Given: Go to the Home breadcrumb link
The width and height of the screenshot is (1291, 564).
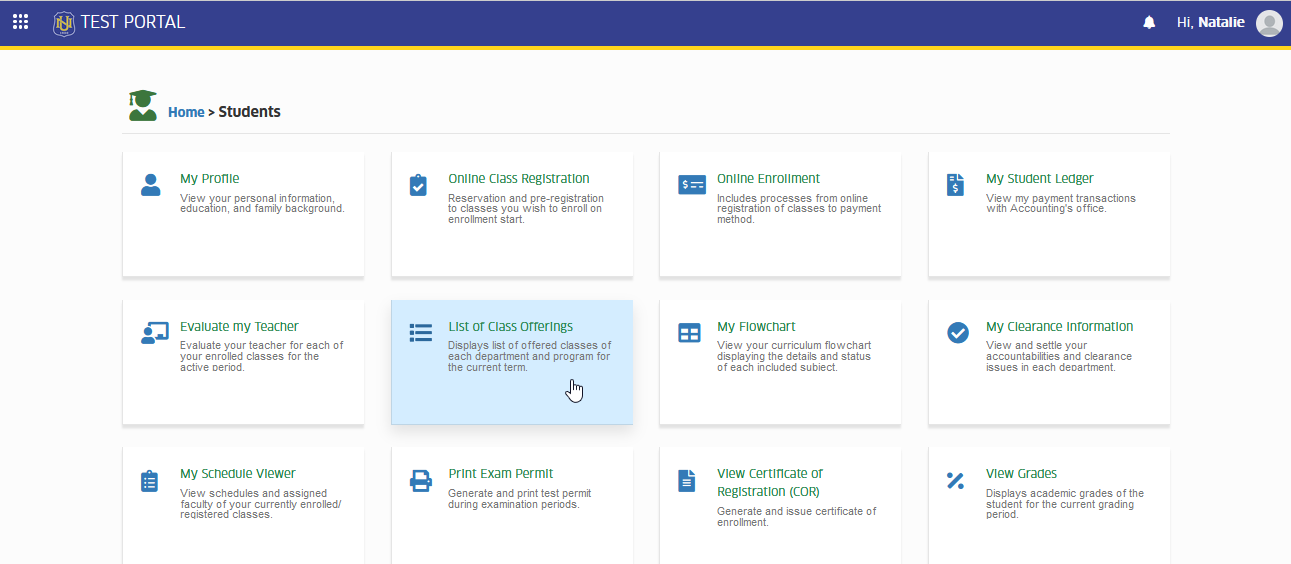Looking at the screenshot, I should (x=186, y=112).
